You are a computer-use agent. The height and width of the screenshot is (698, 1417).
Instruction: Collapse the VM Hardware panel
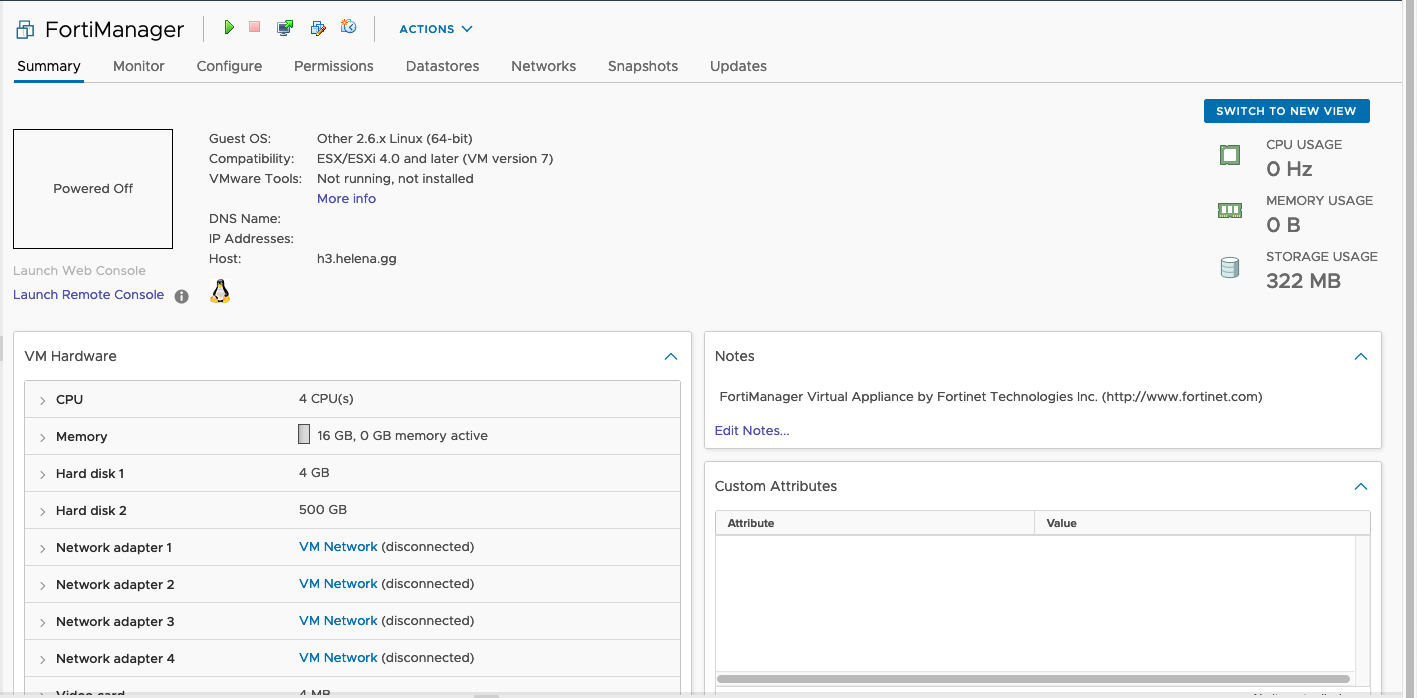(x=671, y=356)
